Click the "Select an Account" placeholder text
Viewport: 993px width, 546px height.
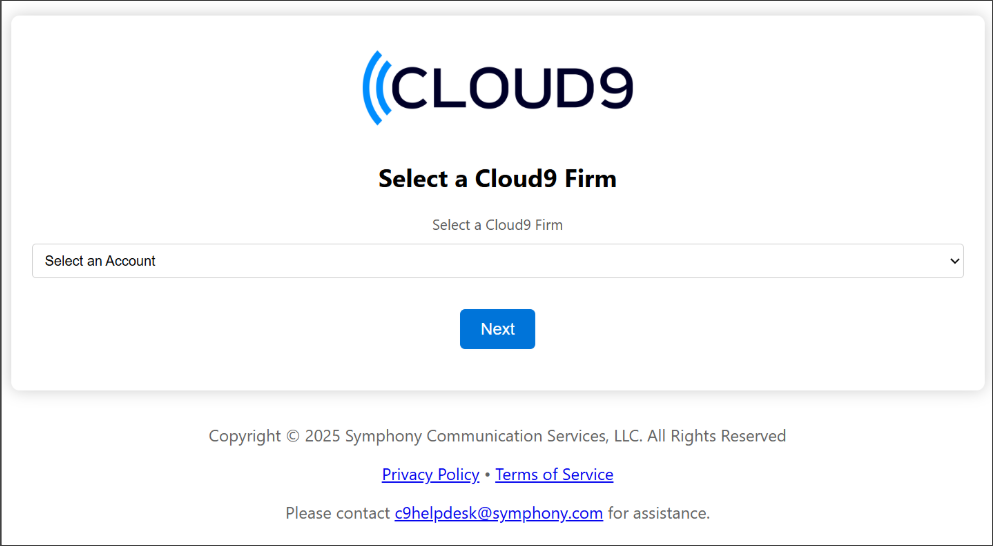tap(100, 261)
